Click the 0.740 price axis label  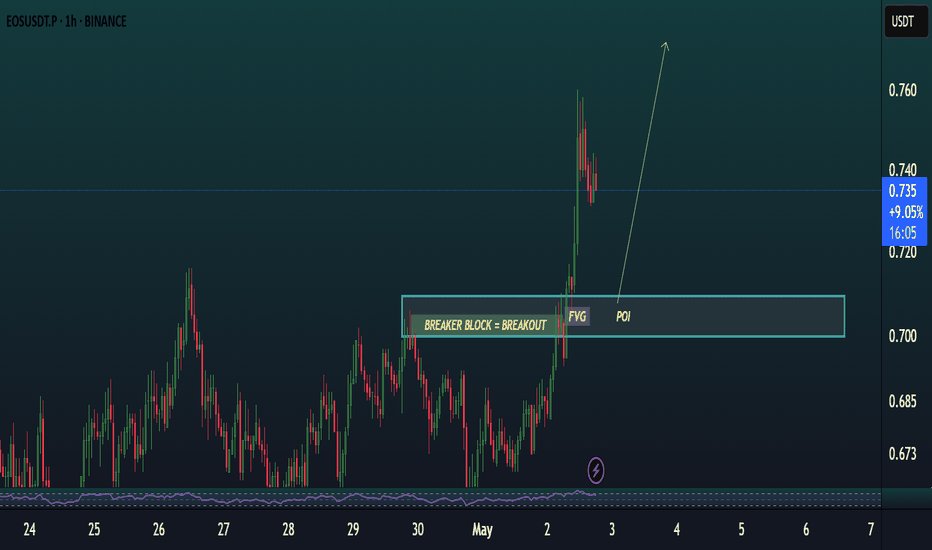(x=902, y=170)
